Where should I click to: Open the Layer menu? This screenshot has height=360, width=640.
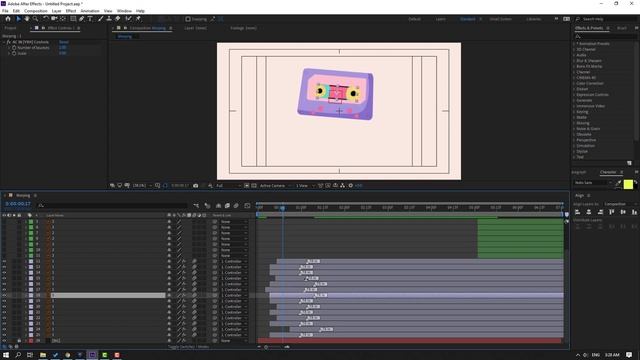[56, 11]
